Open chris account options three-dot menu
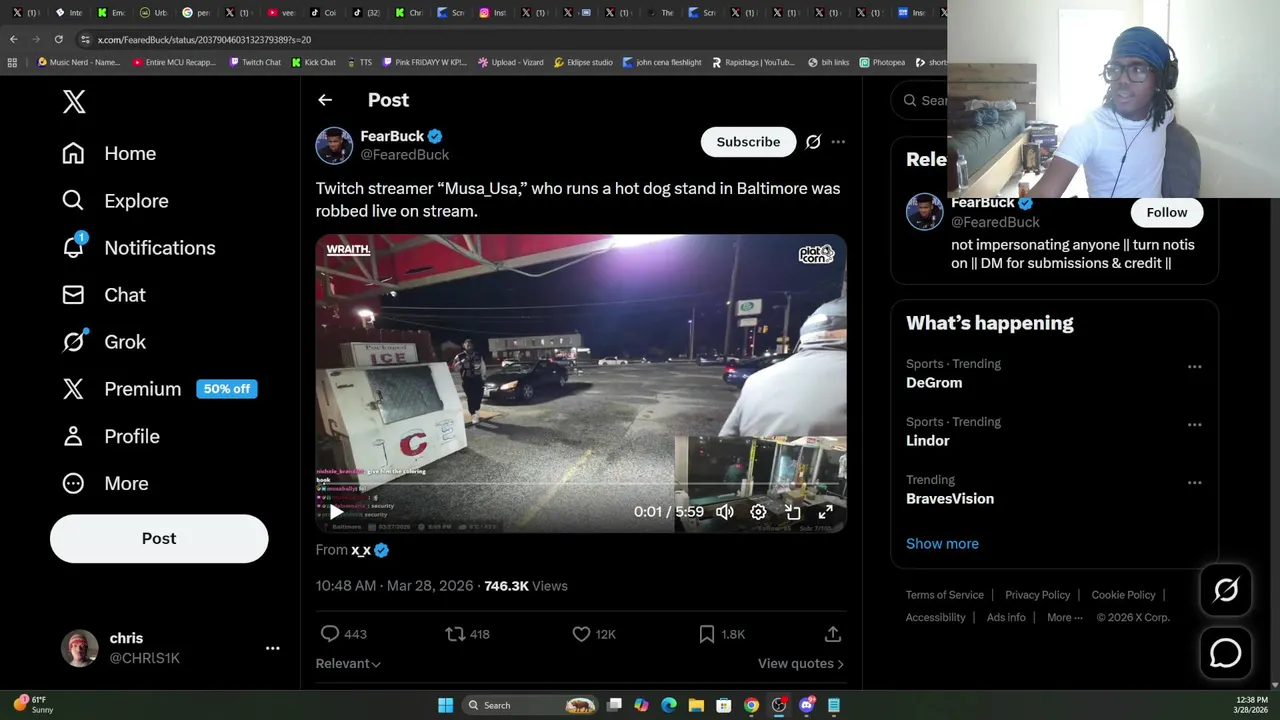The height and width of the screenshot is (720, 1280). point(272,648)
